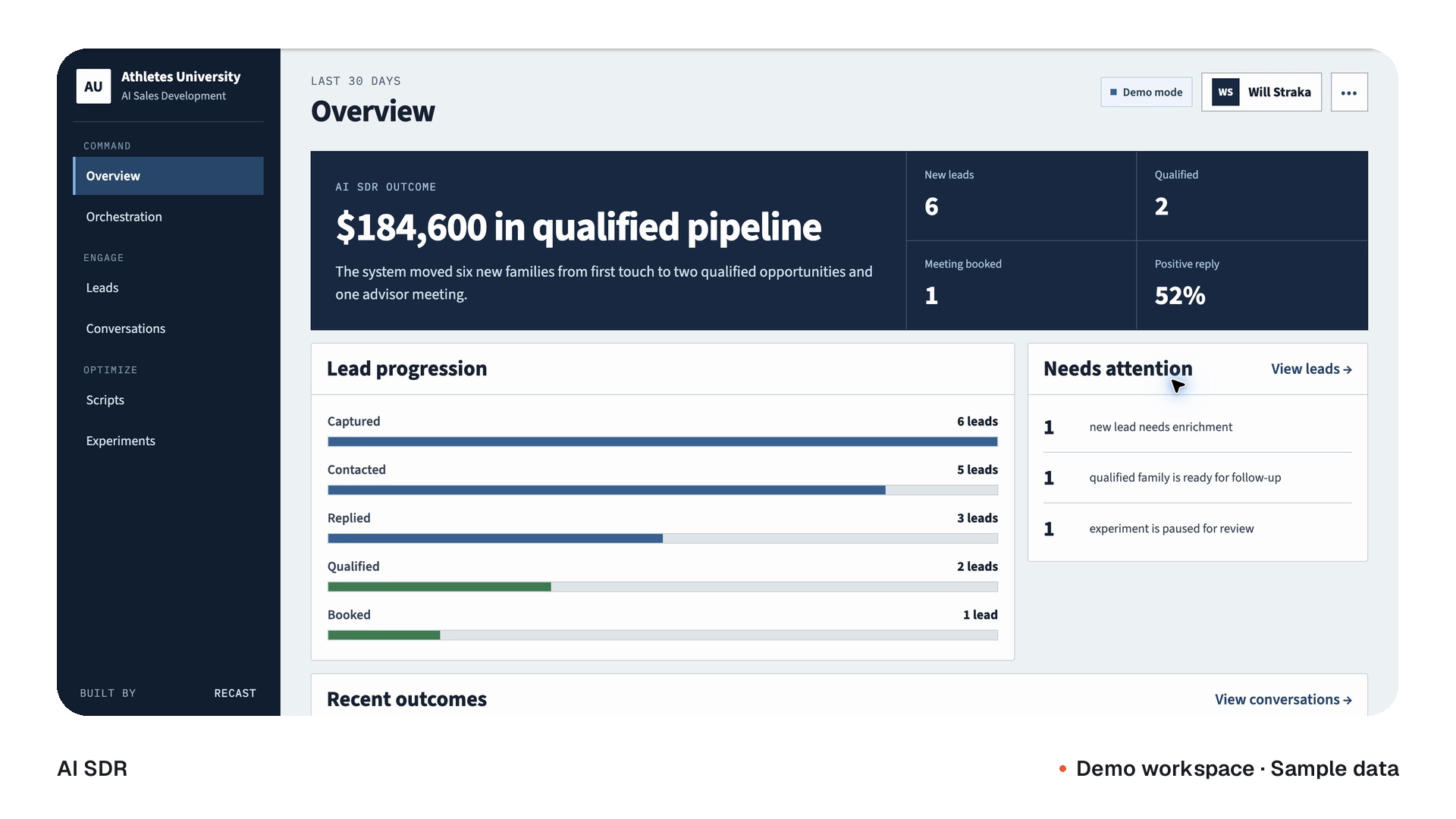The width and height of the screenshot is (1456, 819).
Task: Click the Captured progress bar
Action: pos(663,442)
